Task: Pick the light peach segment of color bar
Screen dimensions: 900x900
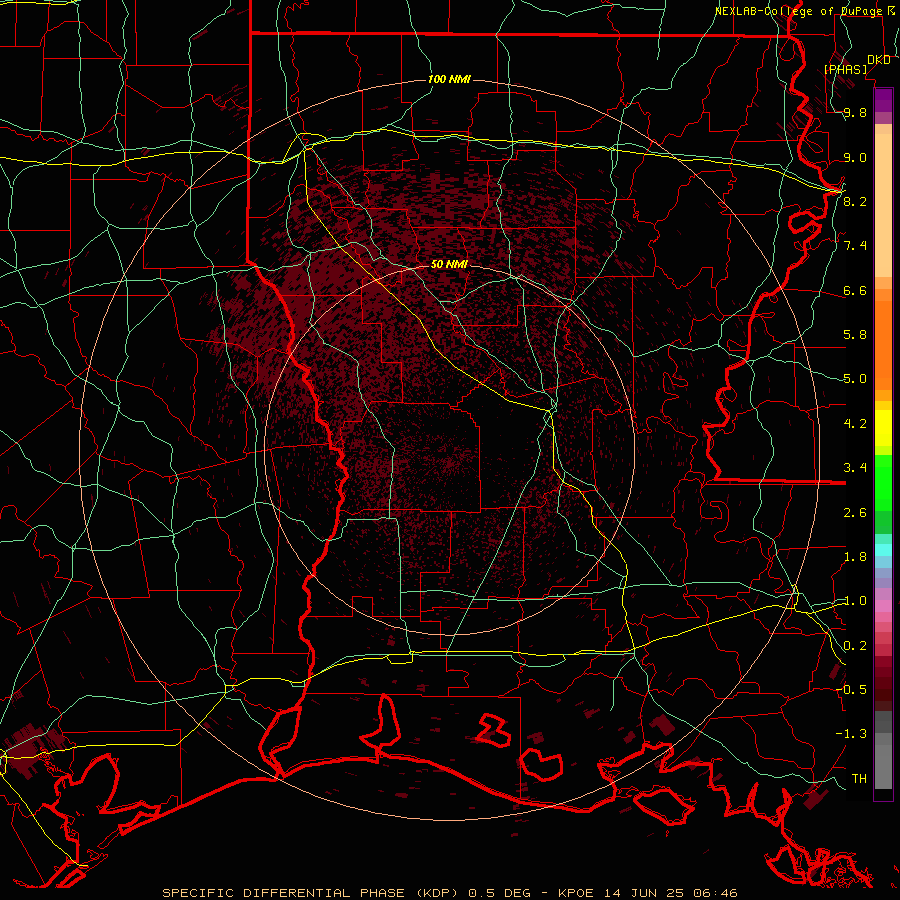Action: click(x=883, y=205)
